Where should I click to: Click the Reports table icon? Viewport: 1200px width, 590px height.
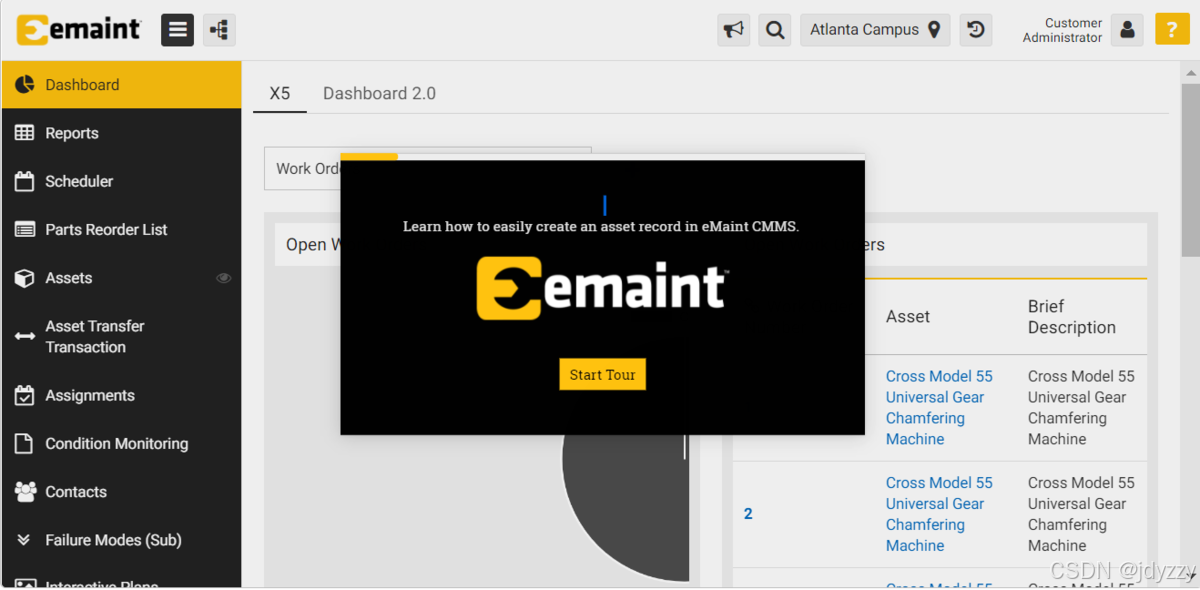pyautogui.click(x=25, y=133)
